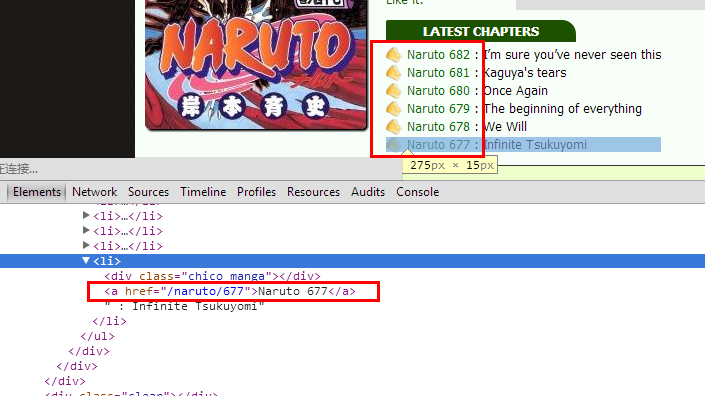The height and width of the screenshot is (396, 705).
Task: Click the connecting status message in status bar
Action: [19, 169]
